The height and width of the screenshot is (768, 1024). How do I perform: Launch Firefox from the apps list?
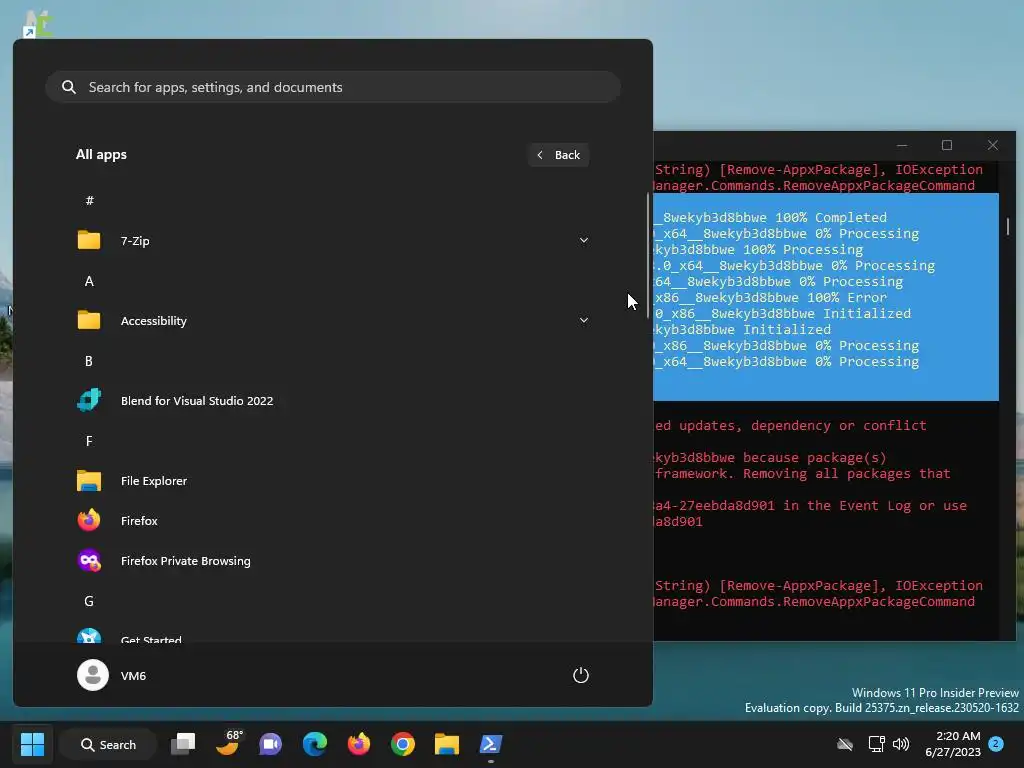click(333, 520)
